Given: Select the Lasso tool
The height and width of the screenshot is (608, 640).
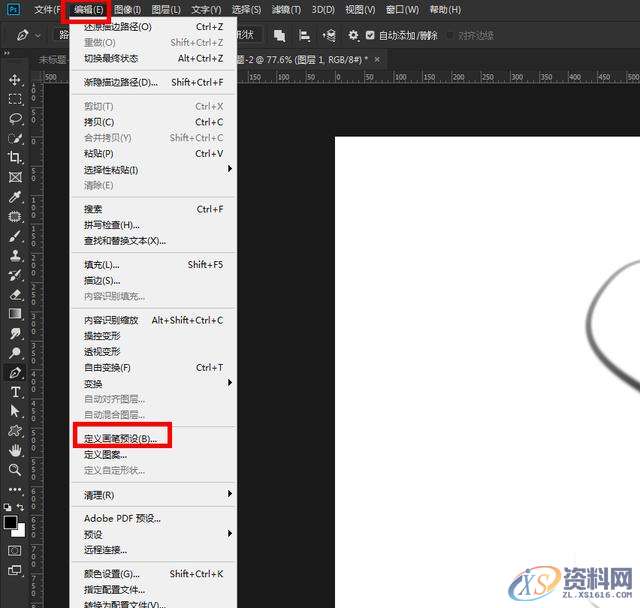Looking at the screenshot, I should (x=15, y=118).
